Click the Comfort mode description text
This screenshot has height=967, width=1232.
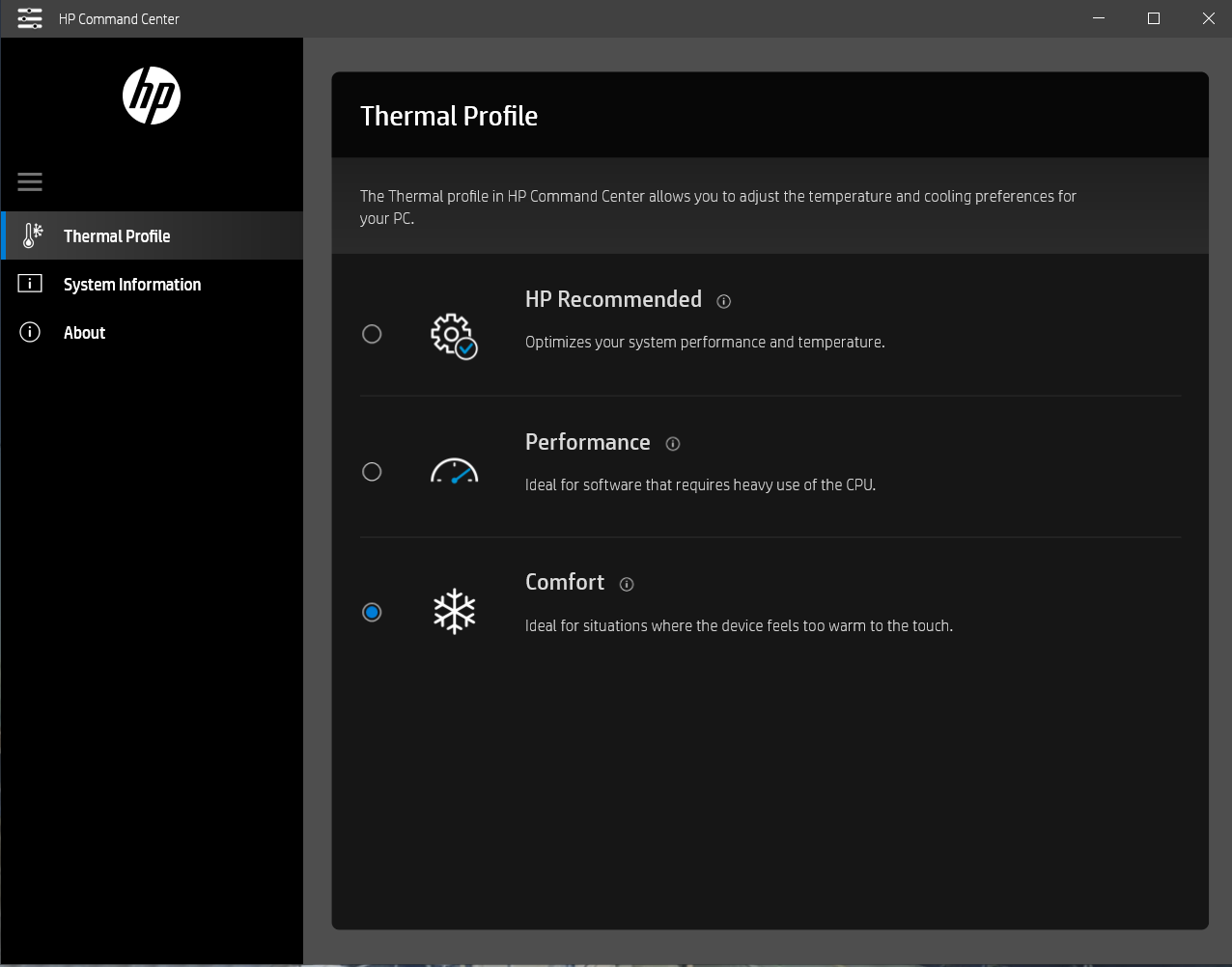(x=738, y=625)
